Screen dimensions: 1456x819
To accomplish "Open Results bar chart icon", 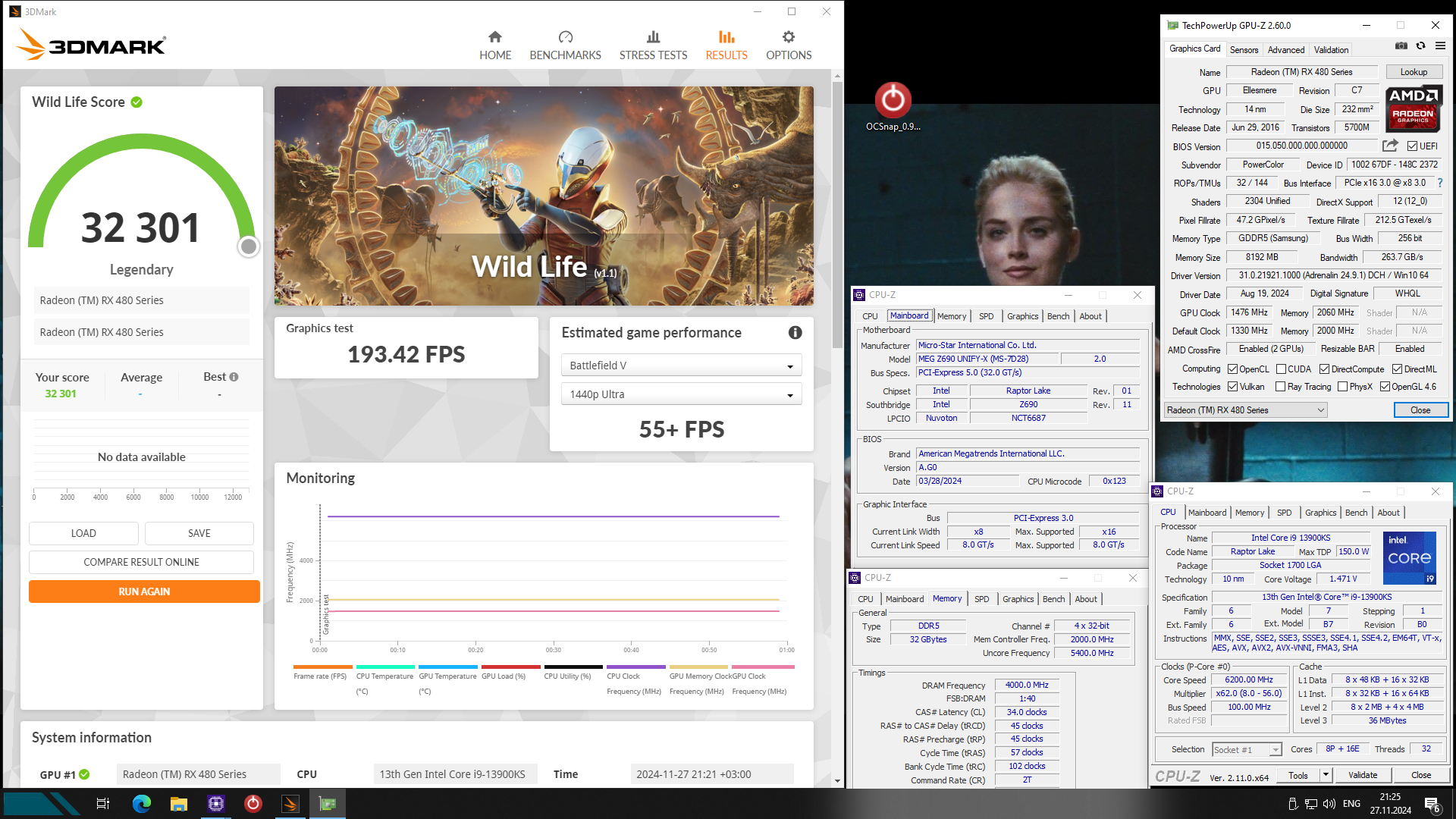I will coord(726,37).
